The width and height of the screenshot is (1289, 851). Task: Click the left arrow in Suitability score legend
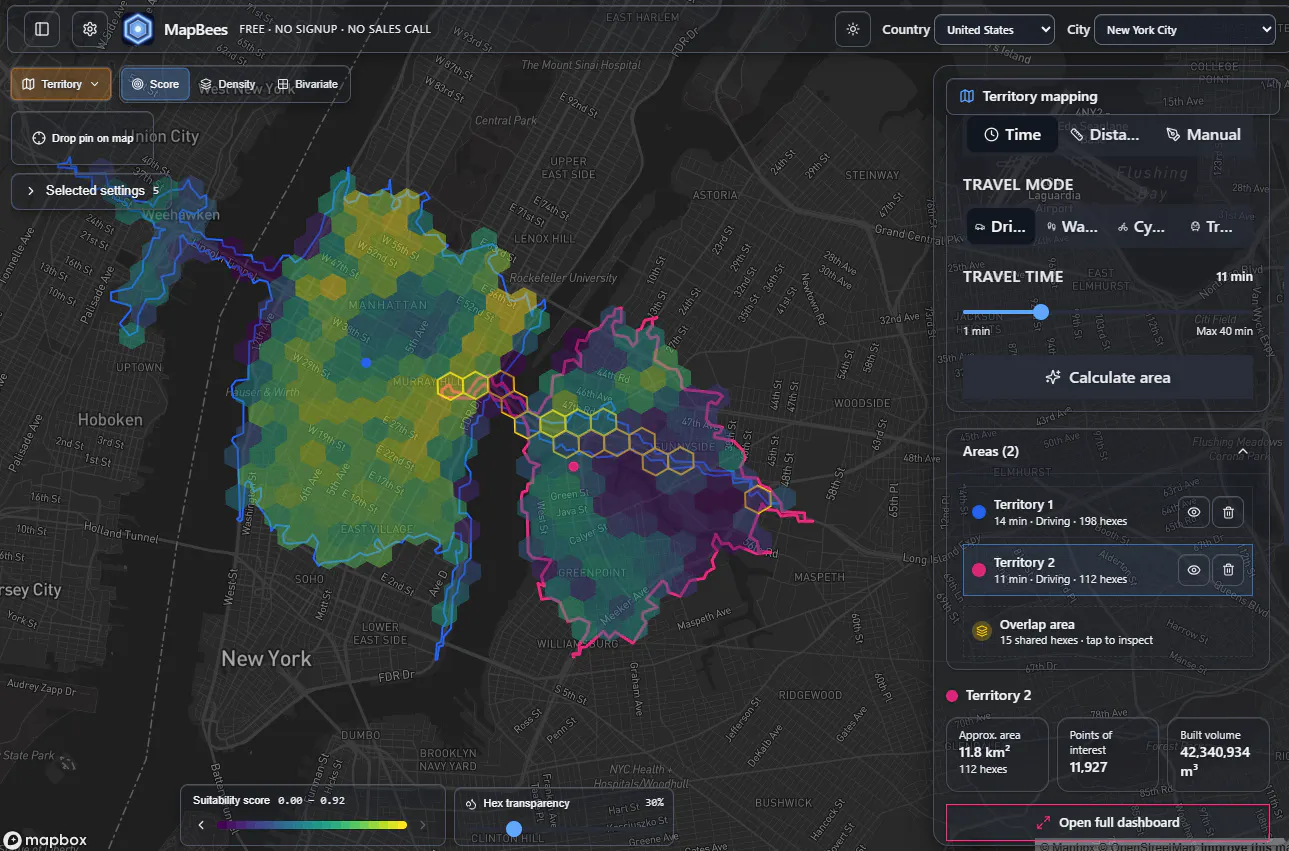coord(201,825)
